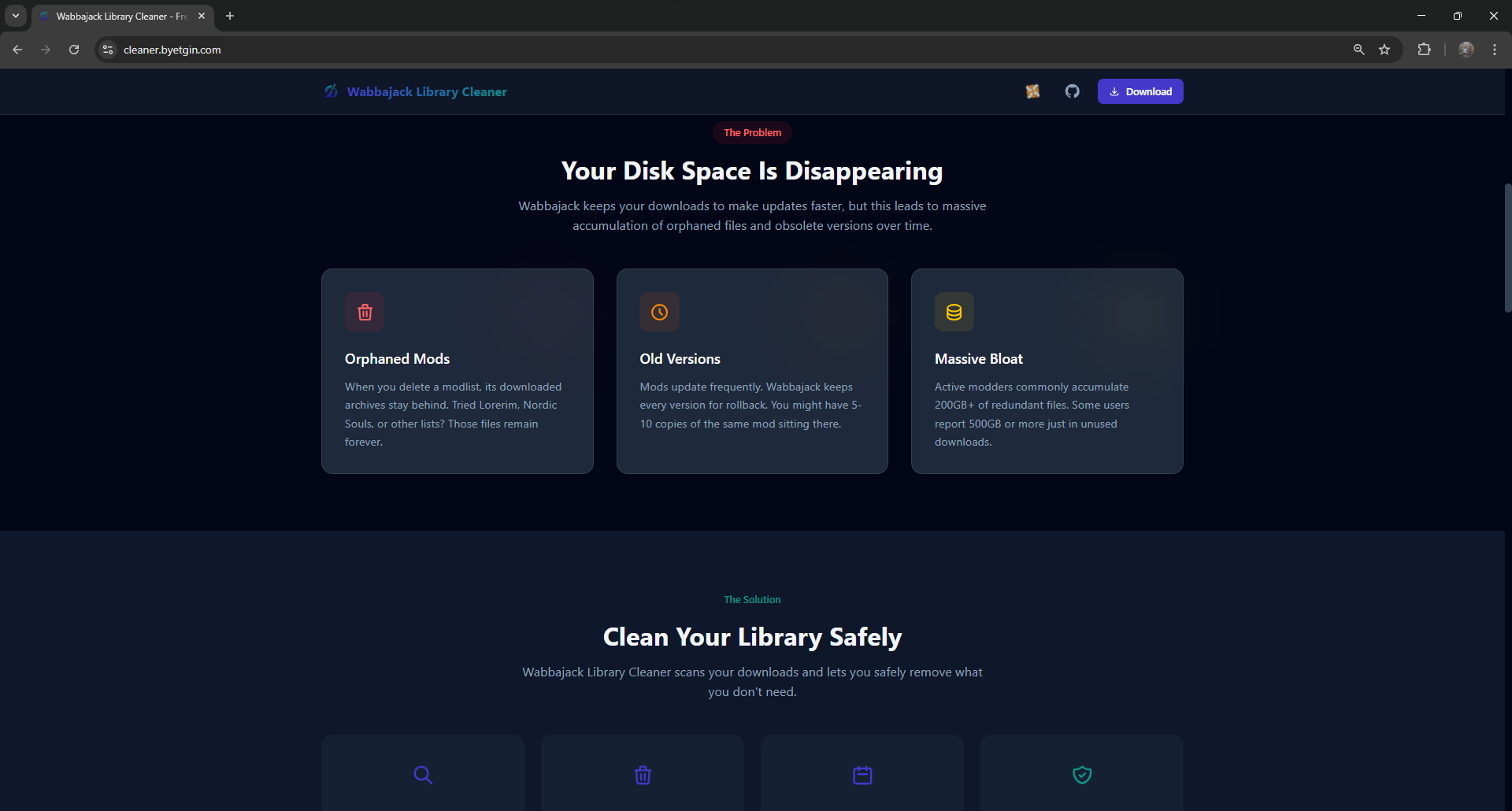Open a new browser tab
1512x811 pixels.
point(230,16)
